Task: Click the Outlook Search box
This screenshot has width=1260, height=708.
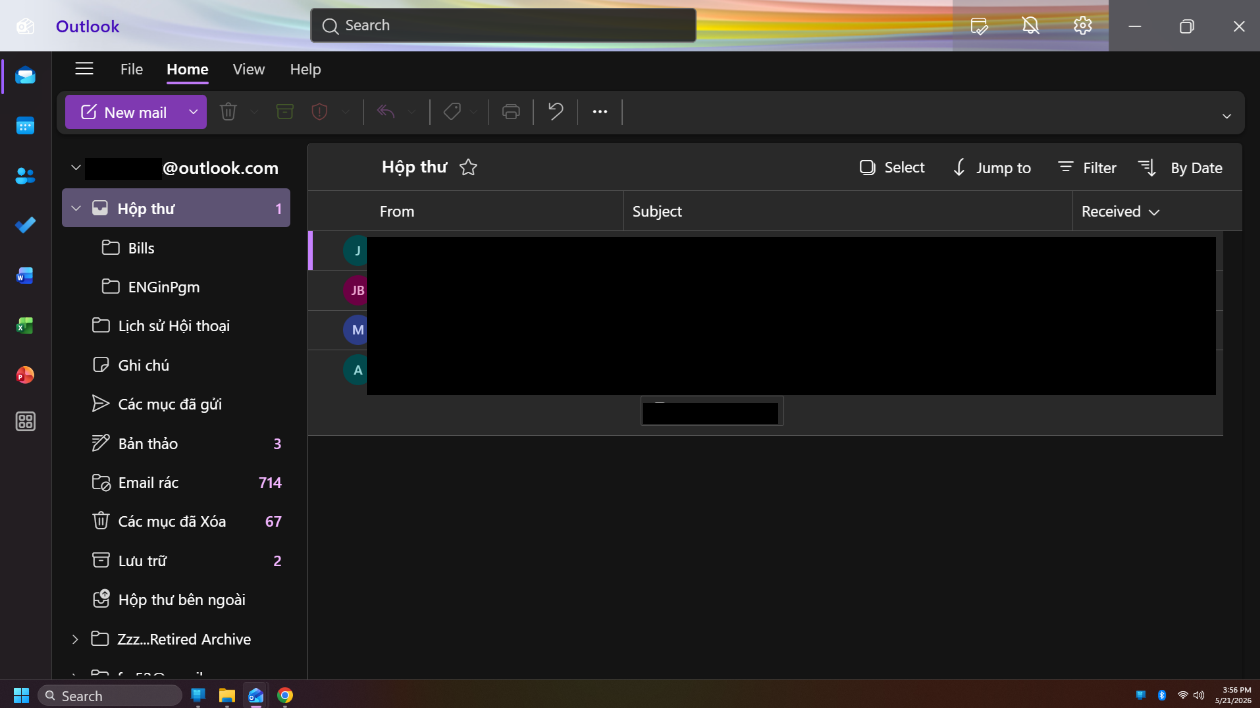Action: (x=503, y=26)
